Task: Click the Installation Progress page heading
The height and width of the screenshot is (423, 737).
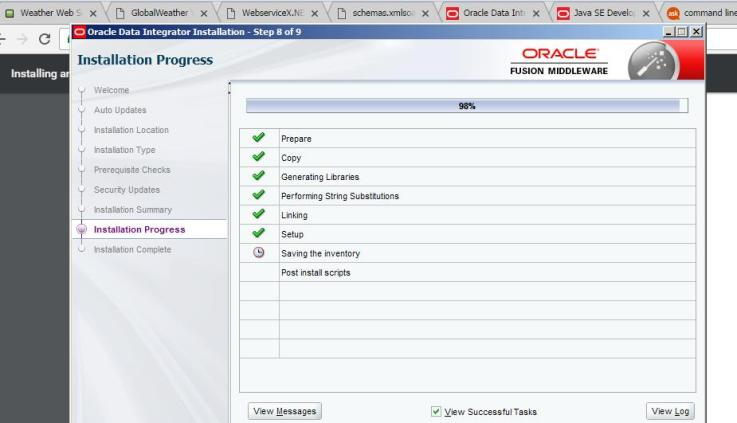Action: 145,60
